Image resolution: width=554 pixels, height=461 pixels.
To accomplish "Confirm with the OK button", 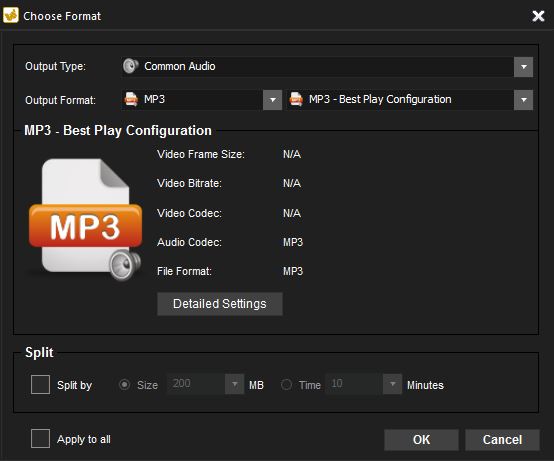I will pos(422,440).
